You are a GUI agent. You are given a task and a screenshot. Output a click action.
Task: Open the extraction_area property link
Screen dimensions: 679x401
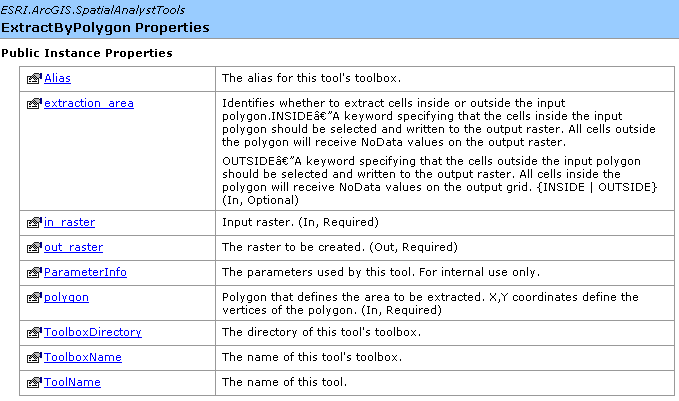[x=89, y=103]
